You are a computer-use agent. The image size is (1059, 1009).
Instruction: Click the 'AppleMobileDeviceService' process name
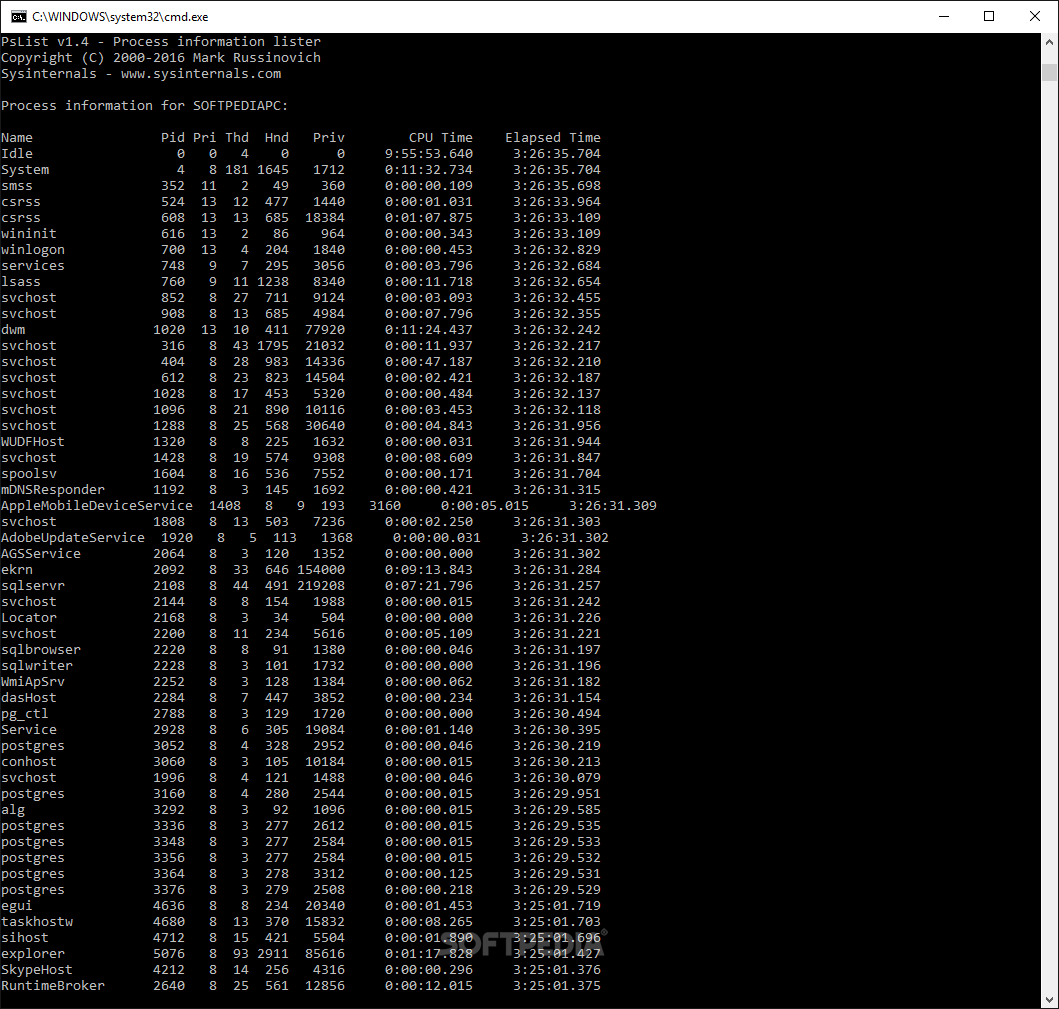[97, 506]
